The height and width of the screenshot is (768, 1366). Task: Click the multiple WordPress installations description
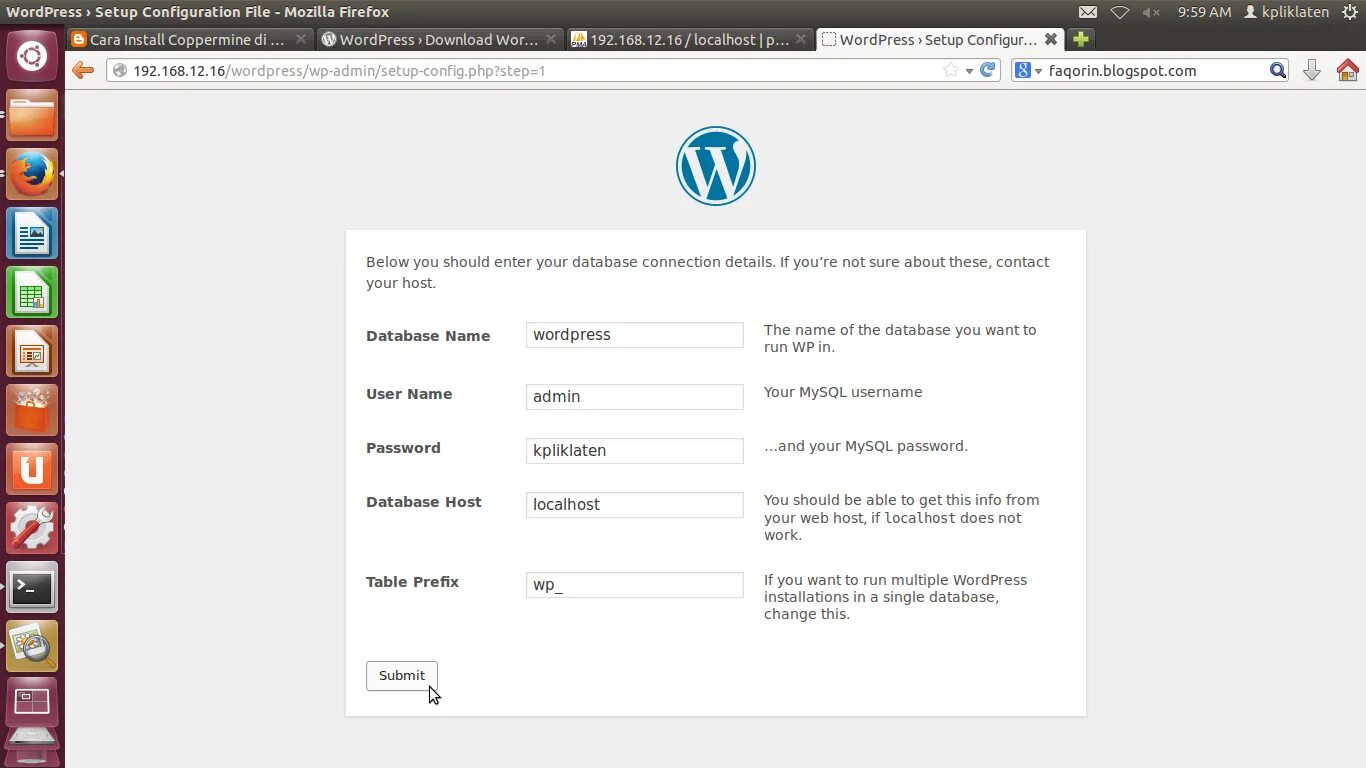896,597
